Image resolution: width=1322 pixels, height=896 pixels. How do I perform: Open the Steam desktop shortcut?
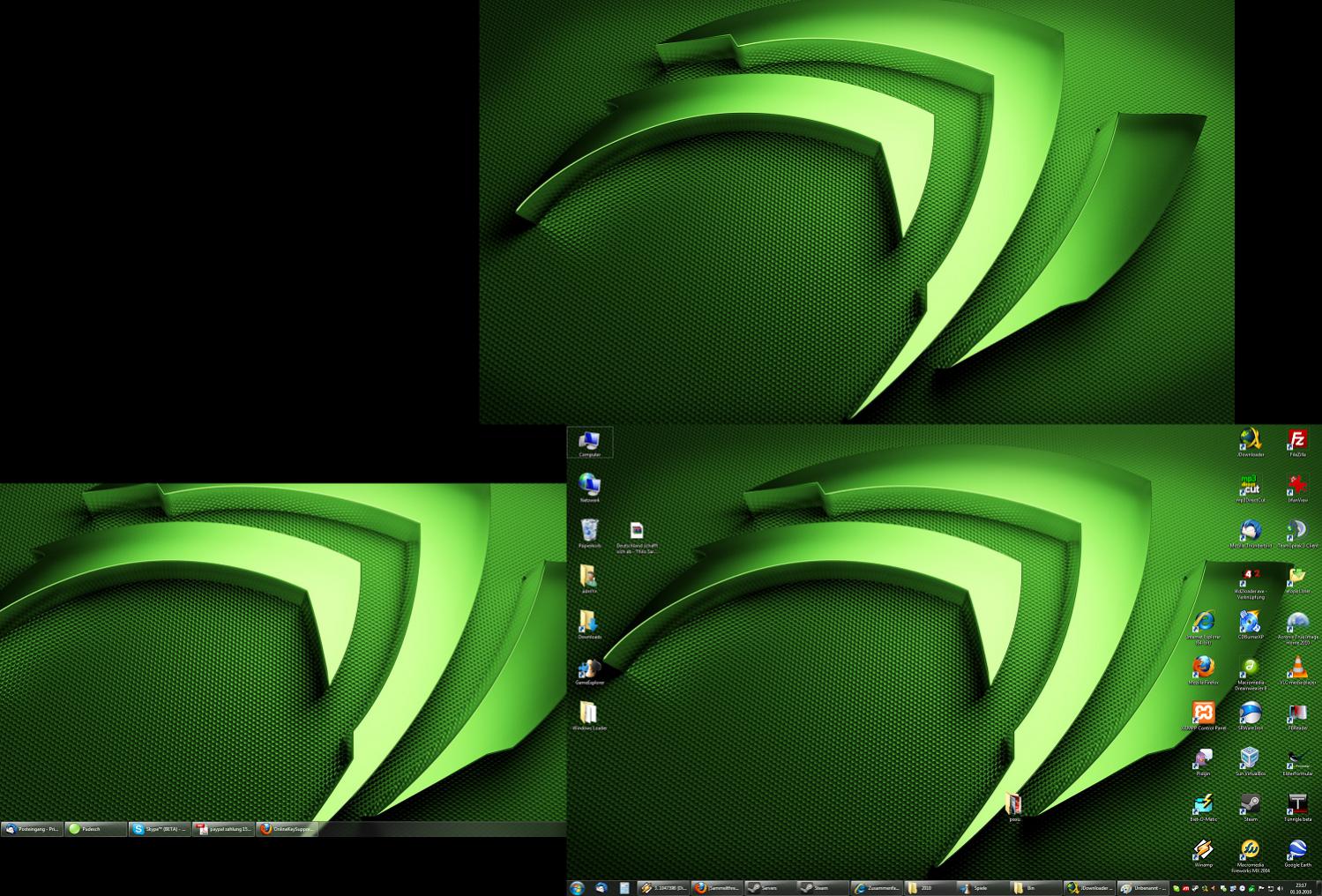click(x=1251, y=808)
